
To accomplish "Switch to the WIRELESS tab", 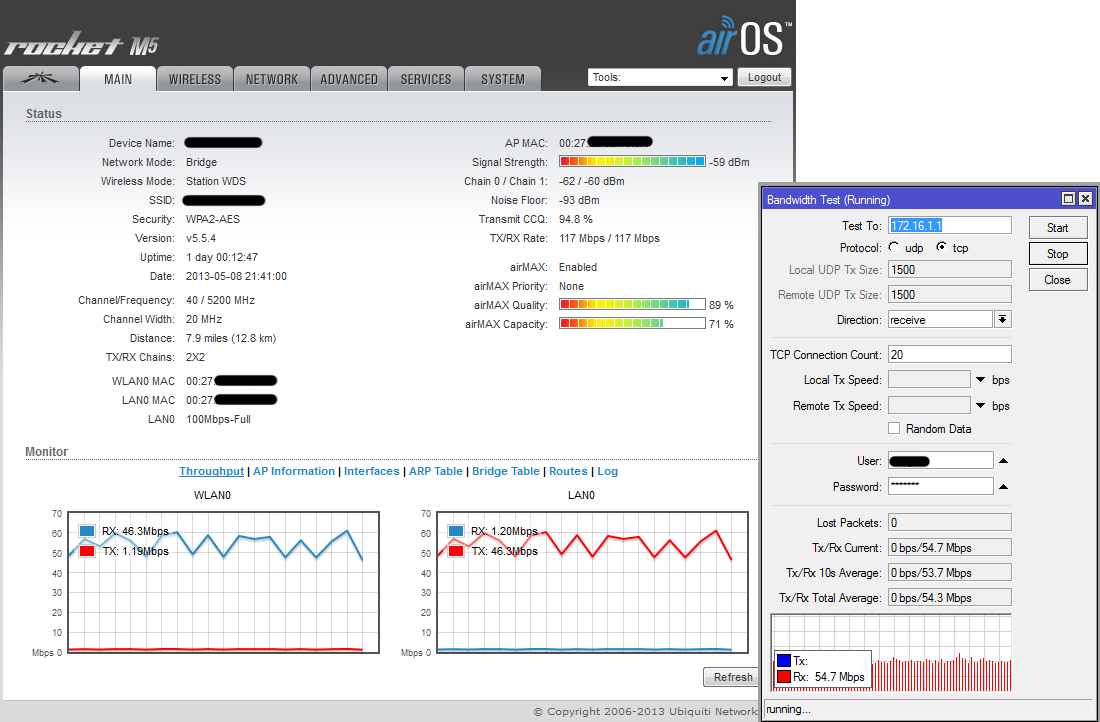I will (195, 79).
